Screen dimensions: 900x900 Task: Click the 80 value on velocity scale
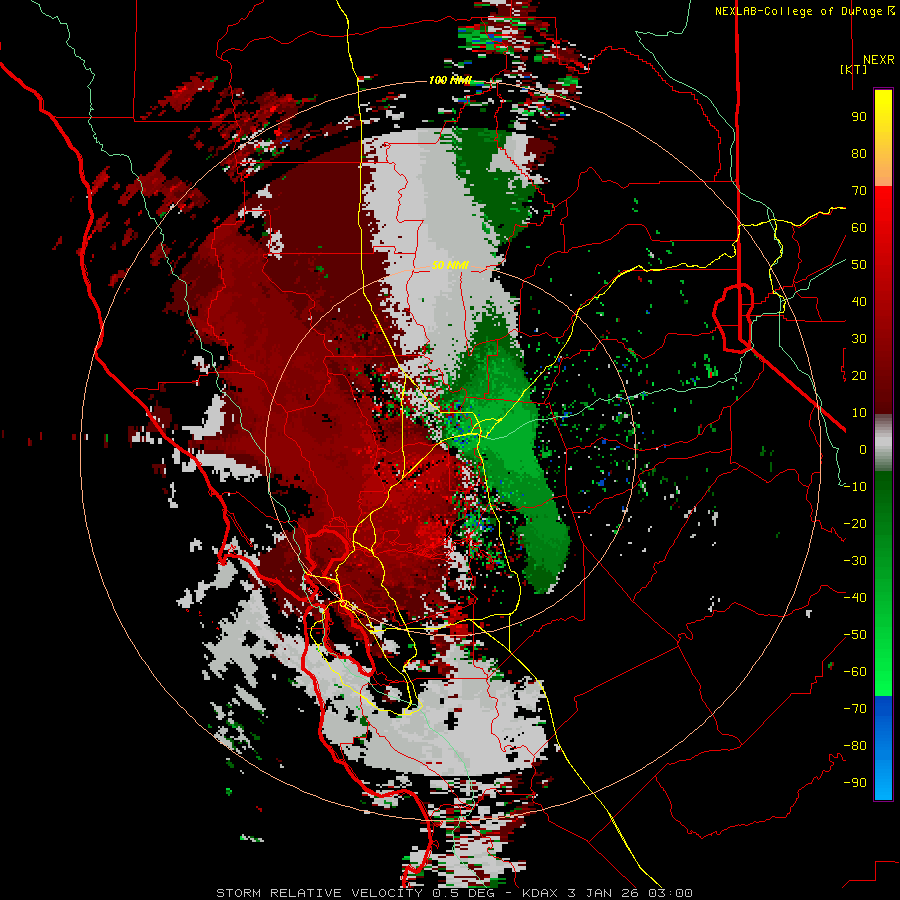[859, 153]
